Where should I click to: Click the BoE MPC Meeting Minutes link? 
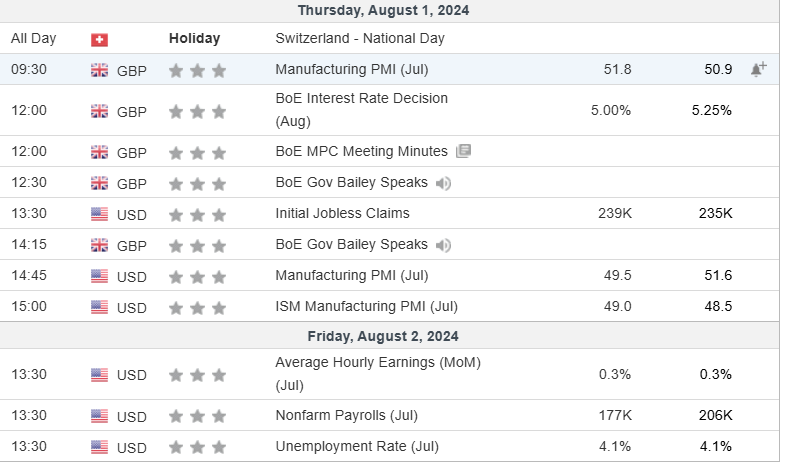click(x=361, y=151)
